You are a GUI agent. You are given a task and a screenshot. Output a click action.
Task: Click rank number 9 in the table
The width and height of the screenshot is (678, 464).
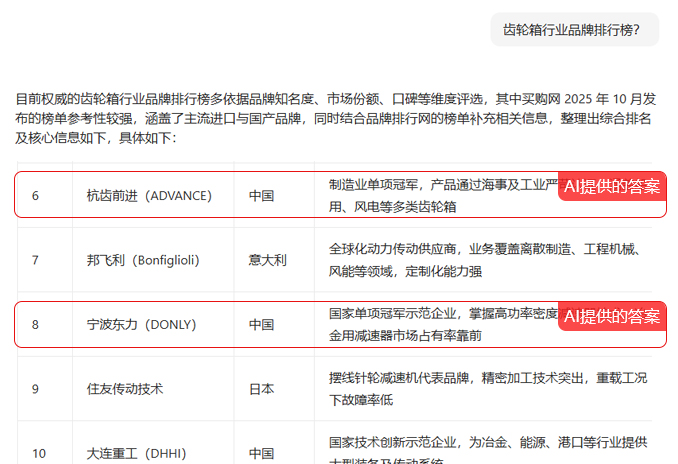[35, 389]
